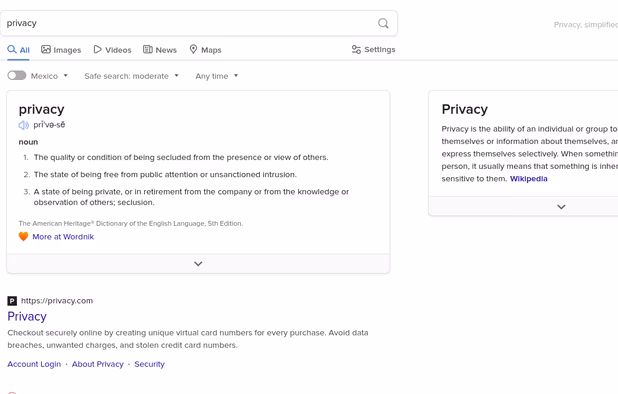Open the Settings menu
The width and height of the screenshot is (618, 394).
pos(373,50)
